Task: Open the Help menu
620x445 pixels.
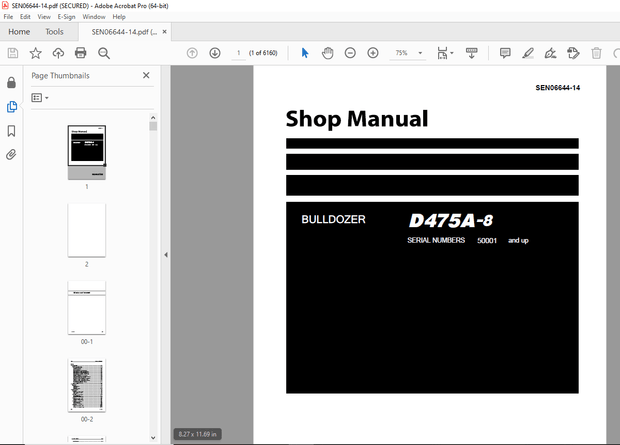Action: (x=119, y=17)
